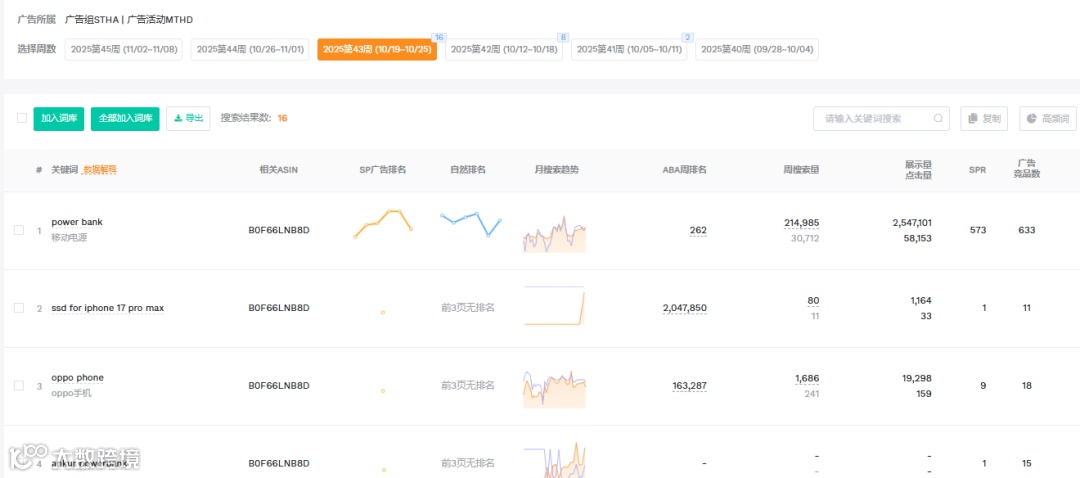View SP ad rank chart for power bank

(x=383, y=224)
